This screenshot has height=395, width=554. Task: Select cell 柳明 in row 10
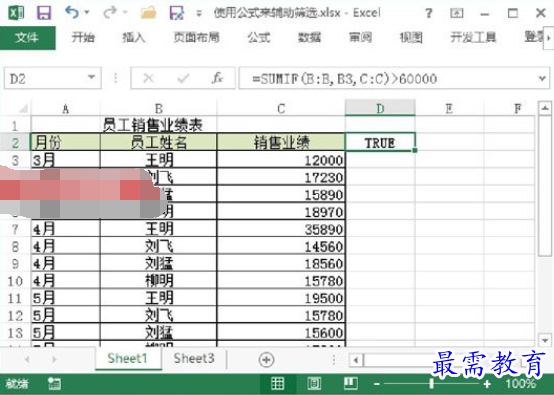pos(159,281)
